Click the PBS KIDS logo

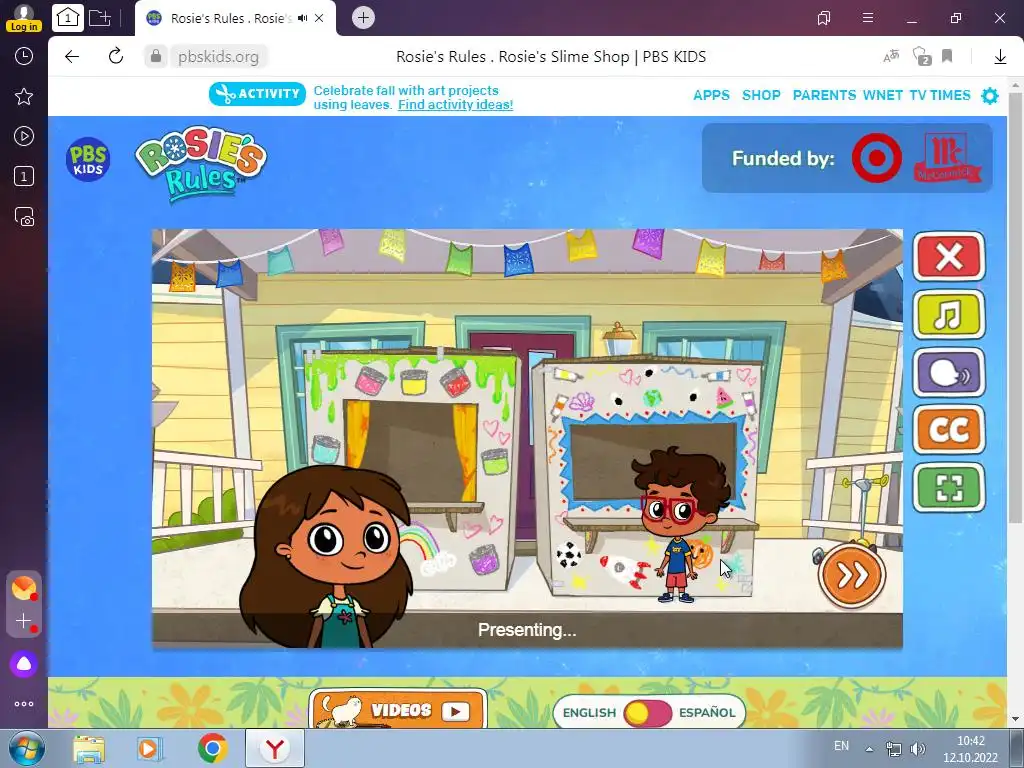point(88,159)
